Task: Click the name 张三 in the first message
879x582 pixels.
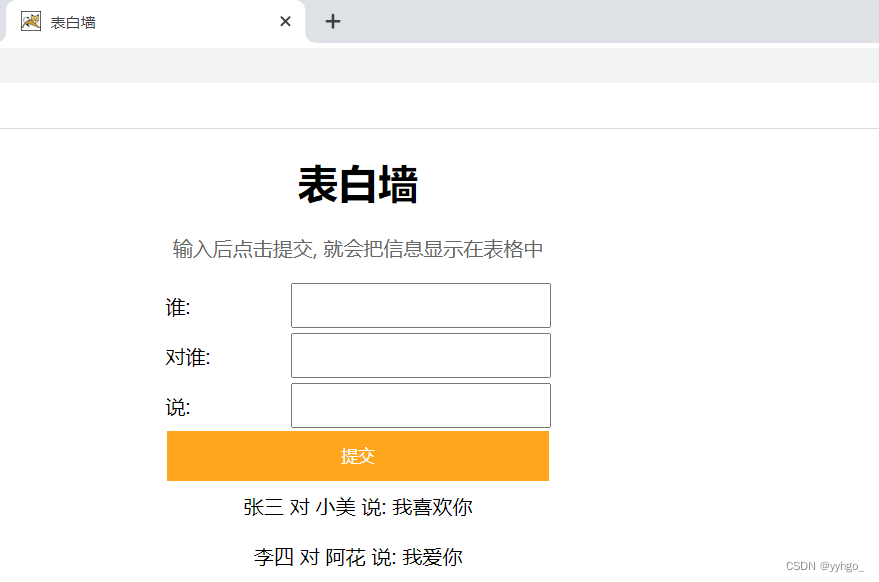Action: tap(261, 508)
